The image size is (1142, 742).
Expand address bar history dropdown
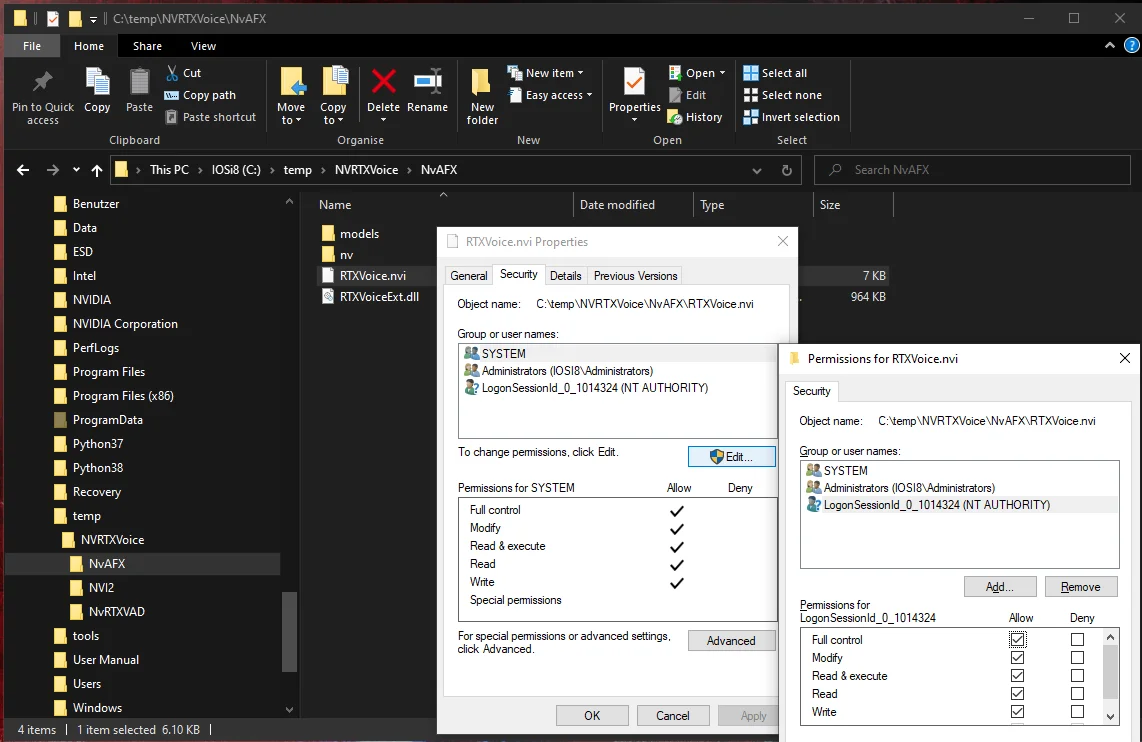tap(757, 170)
